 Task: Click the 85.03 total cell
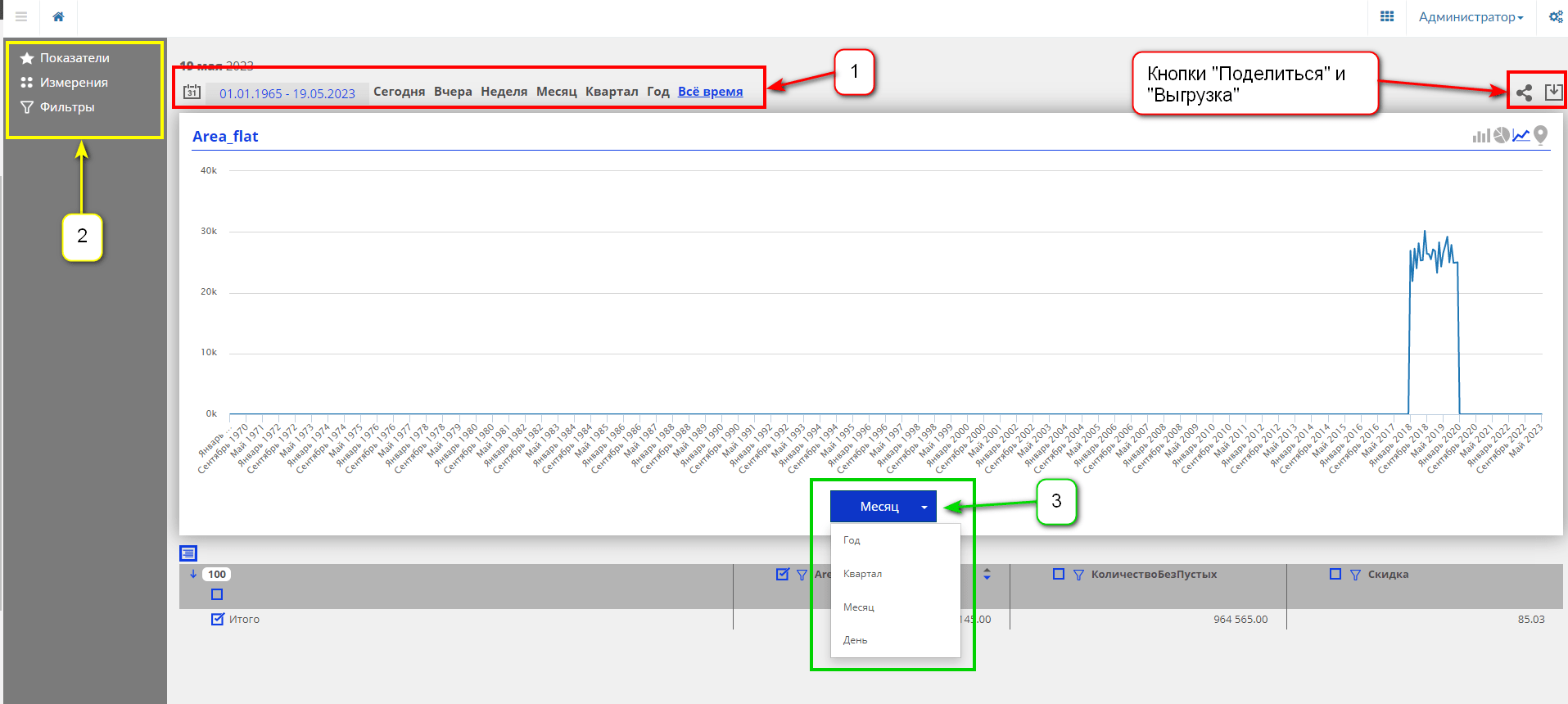click(x=1531, y=619)
